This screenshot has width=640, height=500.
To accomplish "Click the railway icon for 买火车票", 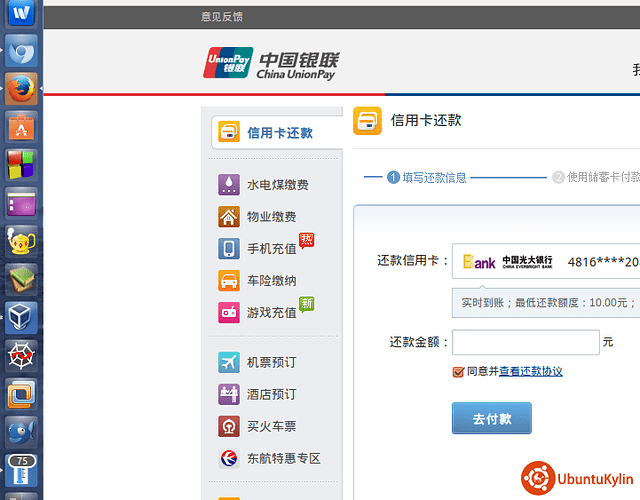I will pyautogui.click(x=229, y=427).
